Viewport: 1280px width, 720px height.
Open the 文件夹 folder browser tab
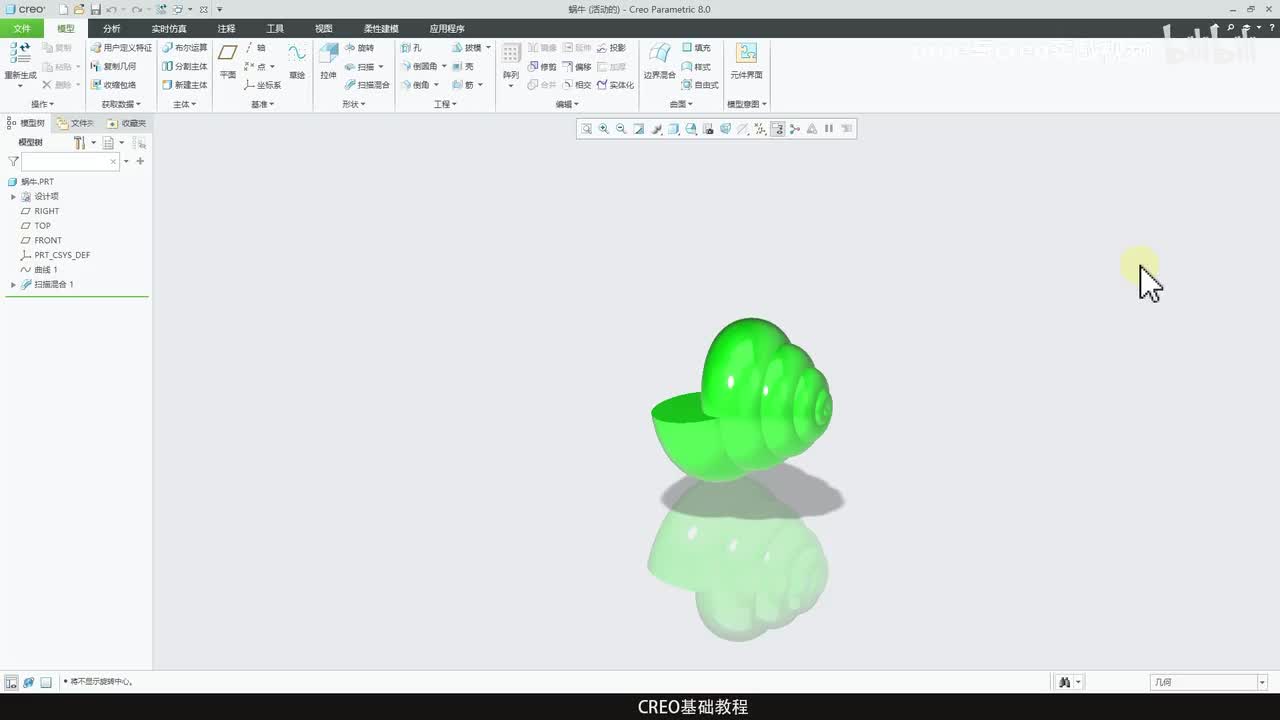pos(76,123)
